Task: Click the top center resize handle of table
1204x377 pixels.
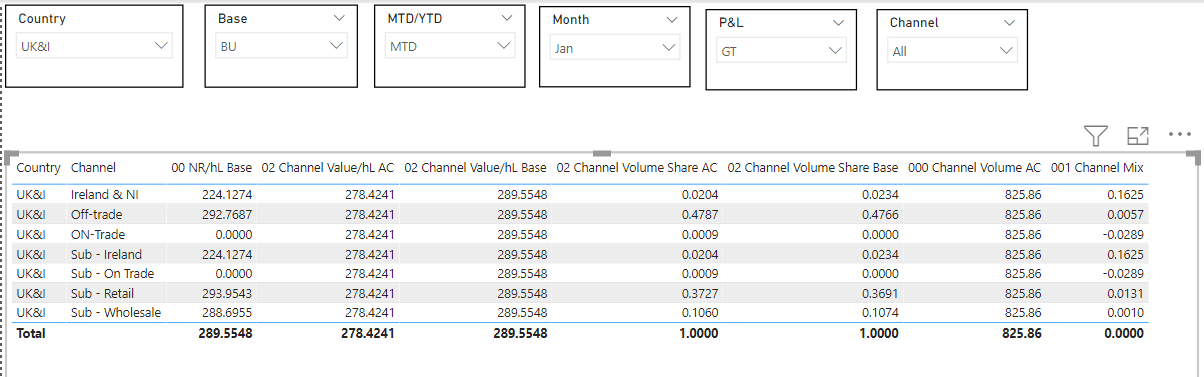Action: [x=601, y=153]
